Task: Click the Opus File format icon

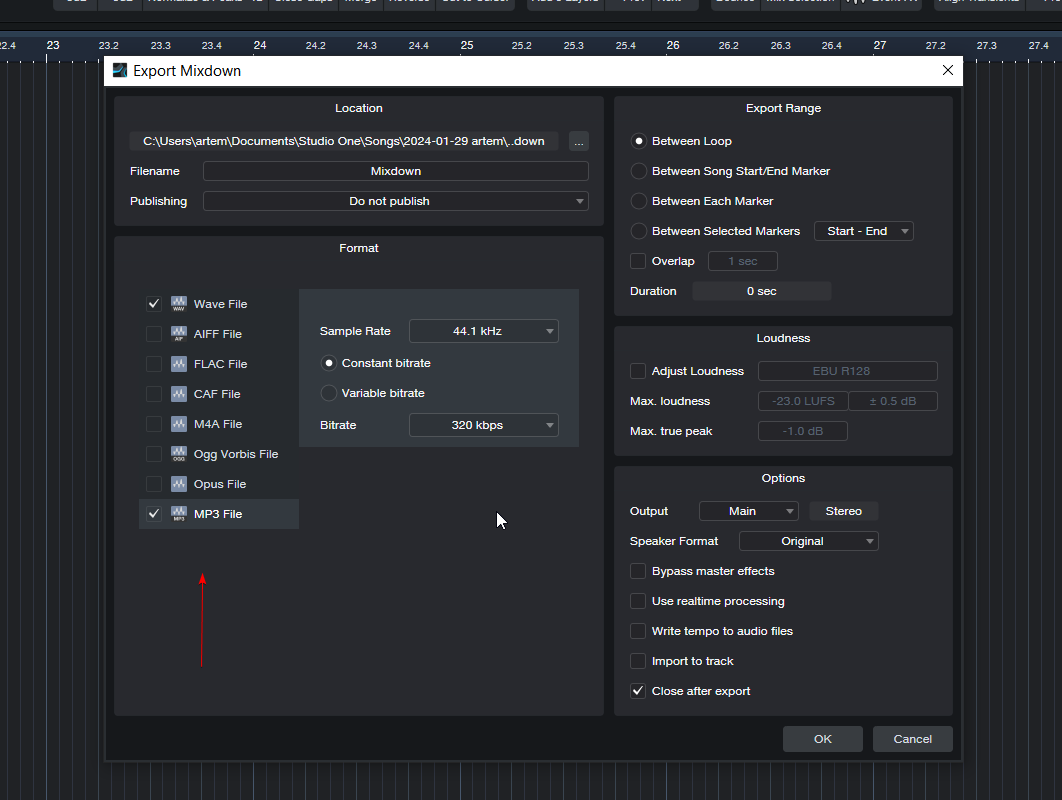Action: 179,484
